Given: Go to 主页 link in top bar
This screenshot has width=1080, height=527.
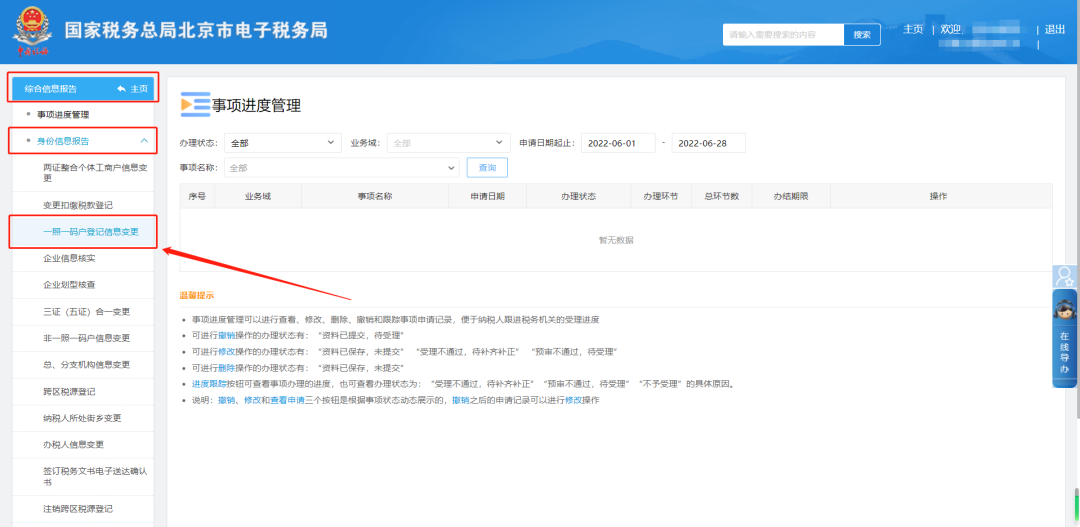Looking at the screenshot, I should click(913, 29).
